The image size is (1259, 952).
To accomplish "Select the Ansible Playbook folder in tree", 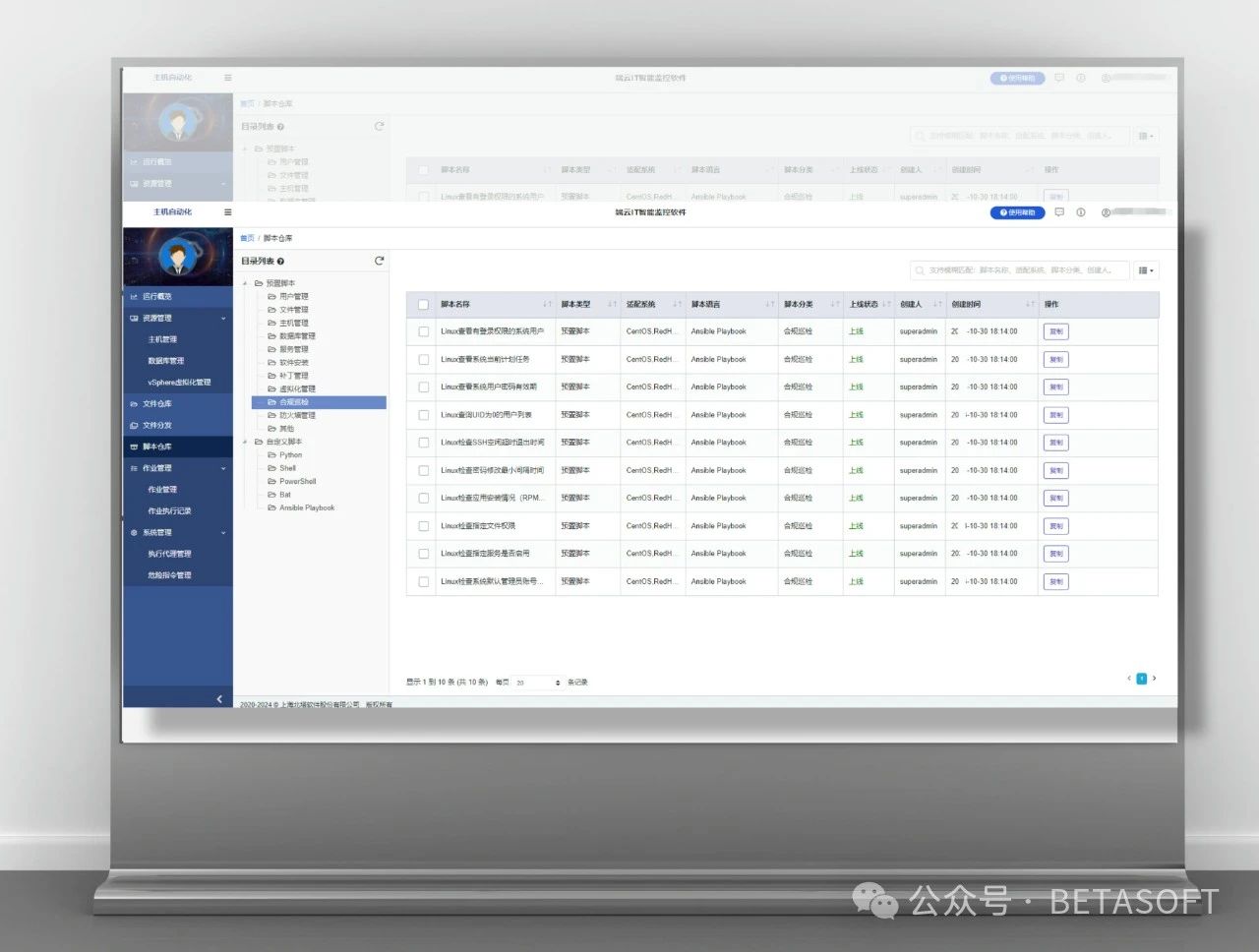I will click(x=306, y=508).
